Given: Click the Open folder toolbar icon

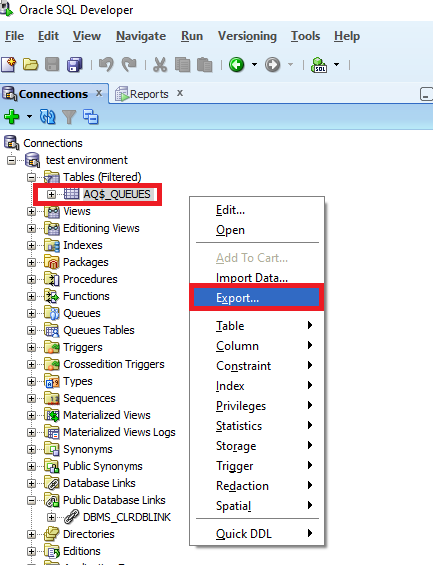Looking at the screenshot, I should coord(31,65).
